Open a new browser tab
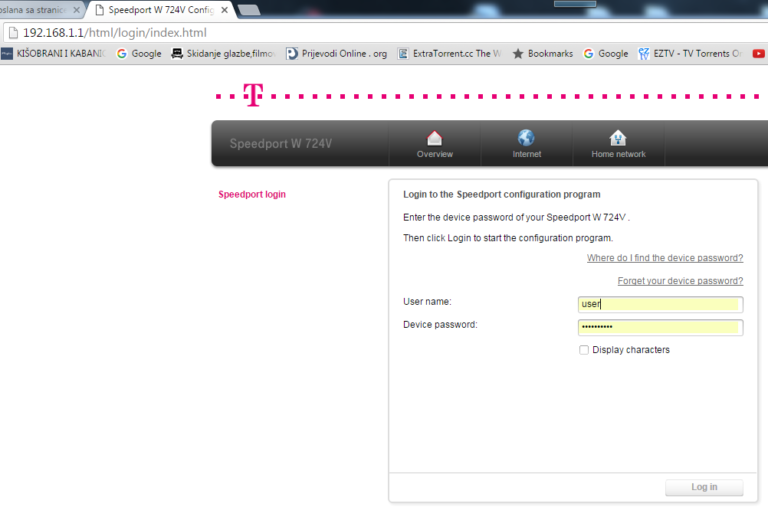This screenshot has width=768, height=520. point(249,10)
